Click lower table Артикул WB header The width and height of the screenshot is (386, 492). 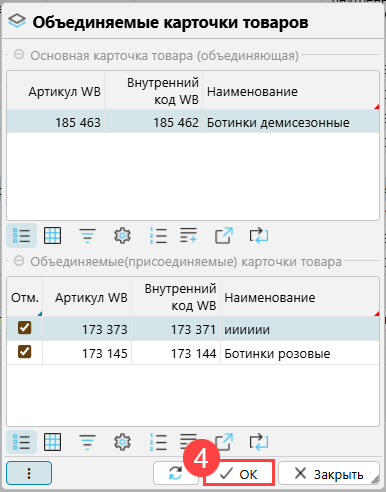(x=87, y=297)
